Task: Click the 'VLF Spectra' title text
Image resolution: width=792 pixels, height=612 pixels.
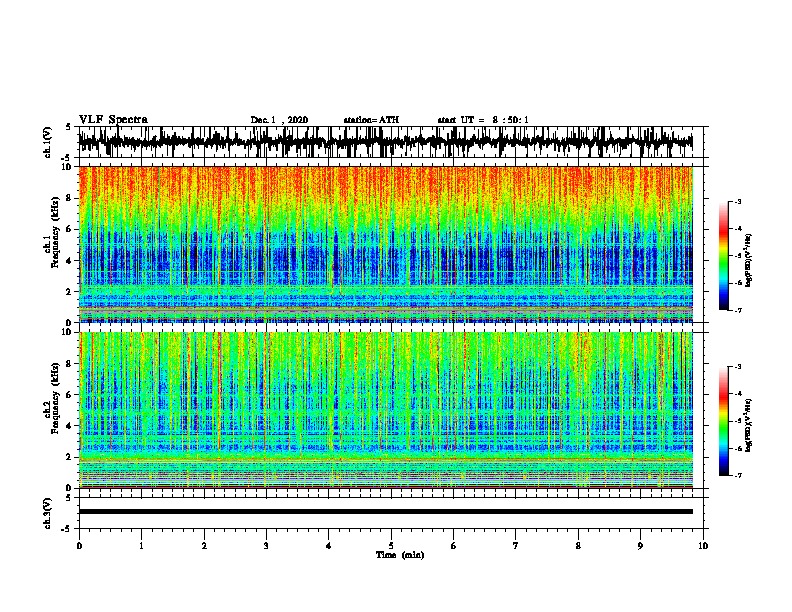Action: (x=113, y=120)
